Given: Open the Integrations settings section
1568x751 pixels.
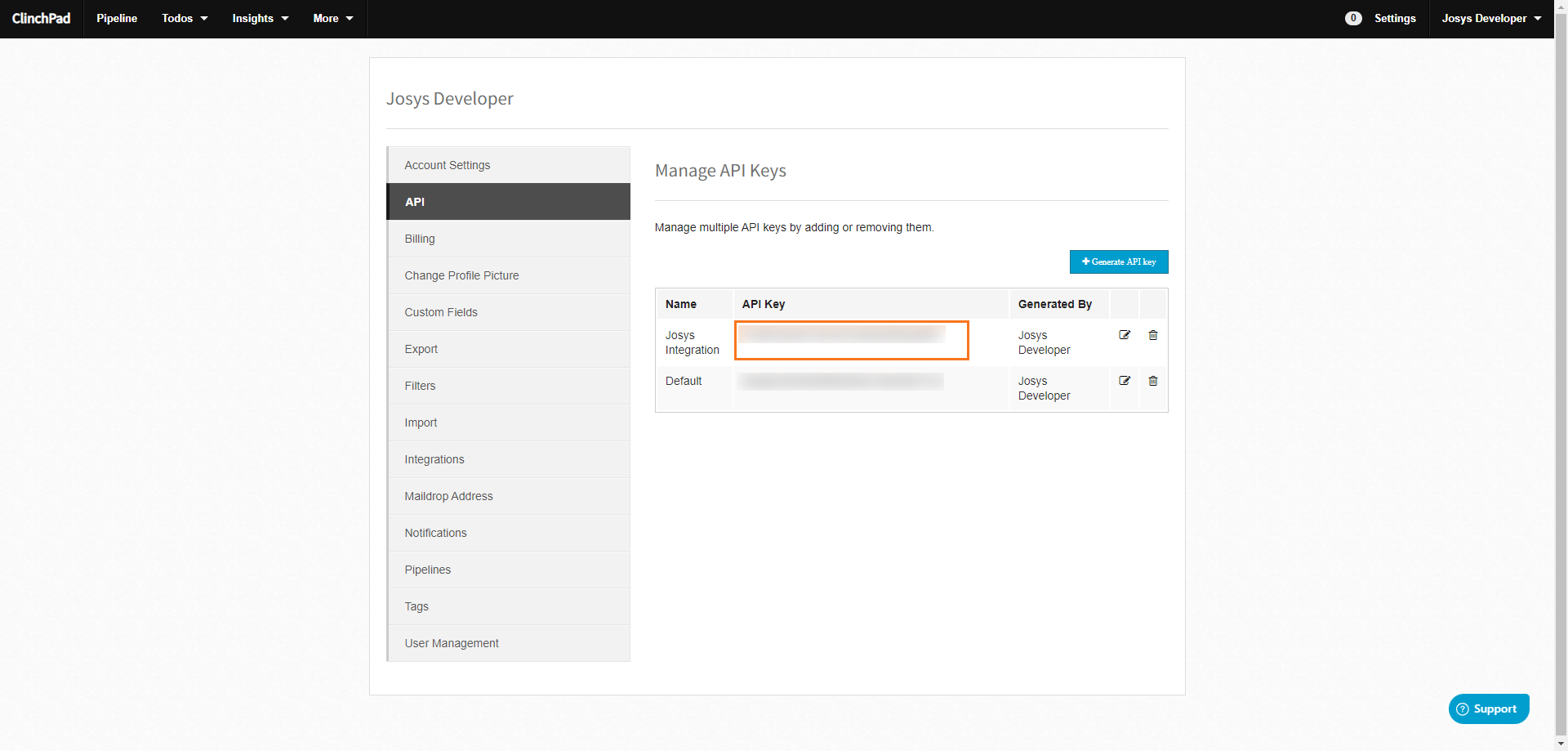Looking at the screenshot, I should [x=509, y=459].
